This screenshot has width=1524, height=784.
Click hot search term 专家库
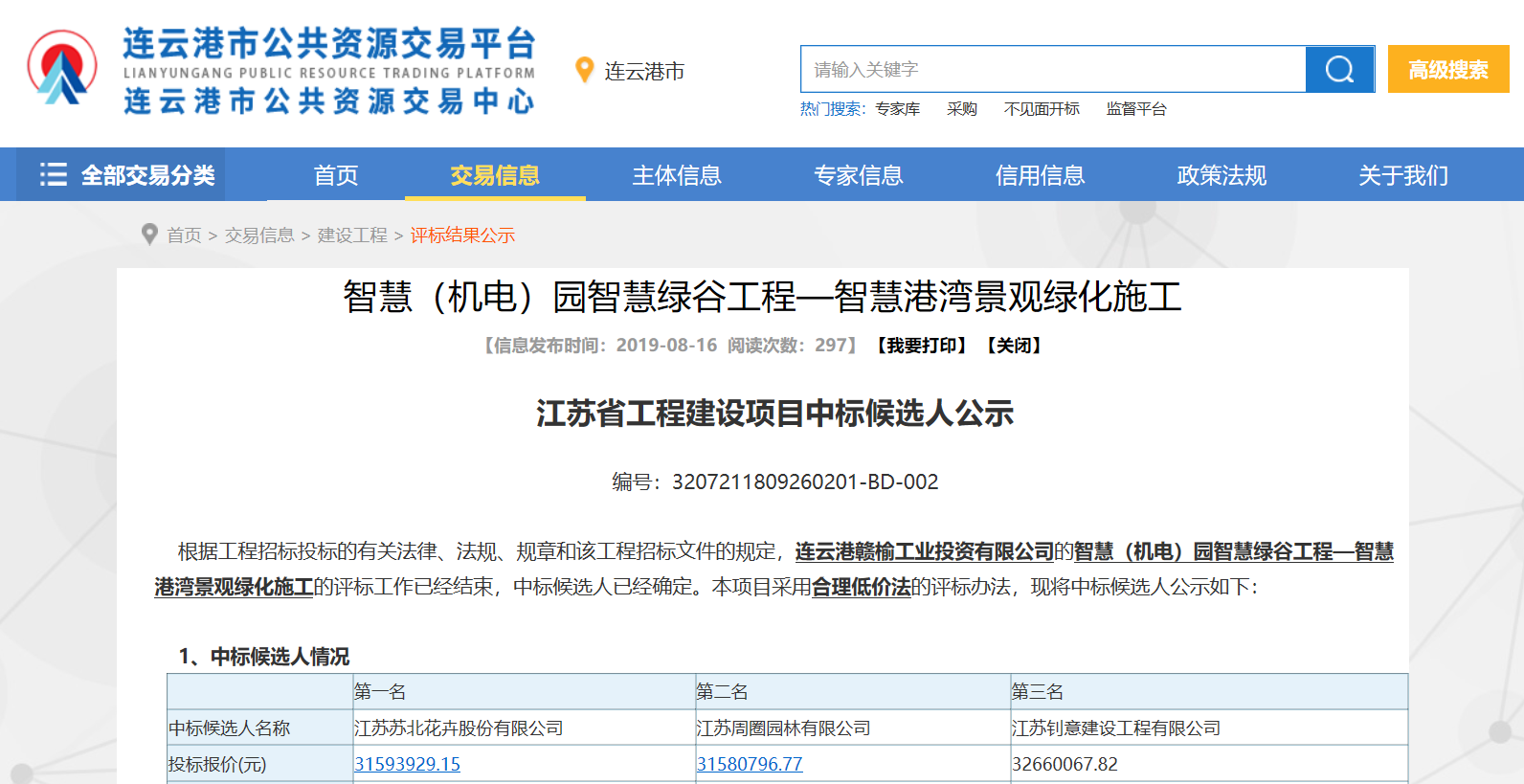click(x=898, y=109)
